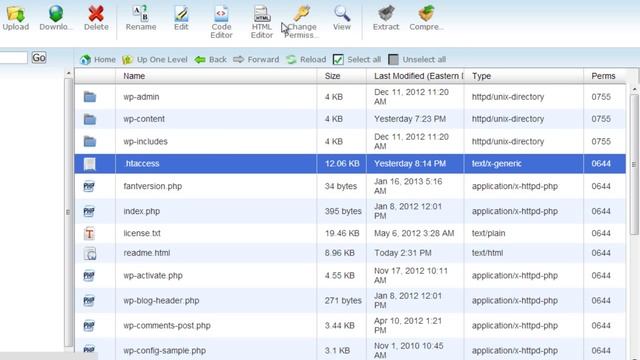Click the Extract archive icon
This screenshot has width=640, height=360.
(386, 14)
